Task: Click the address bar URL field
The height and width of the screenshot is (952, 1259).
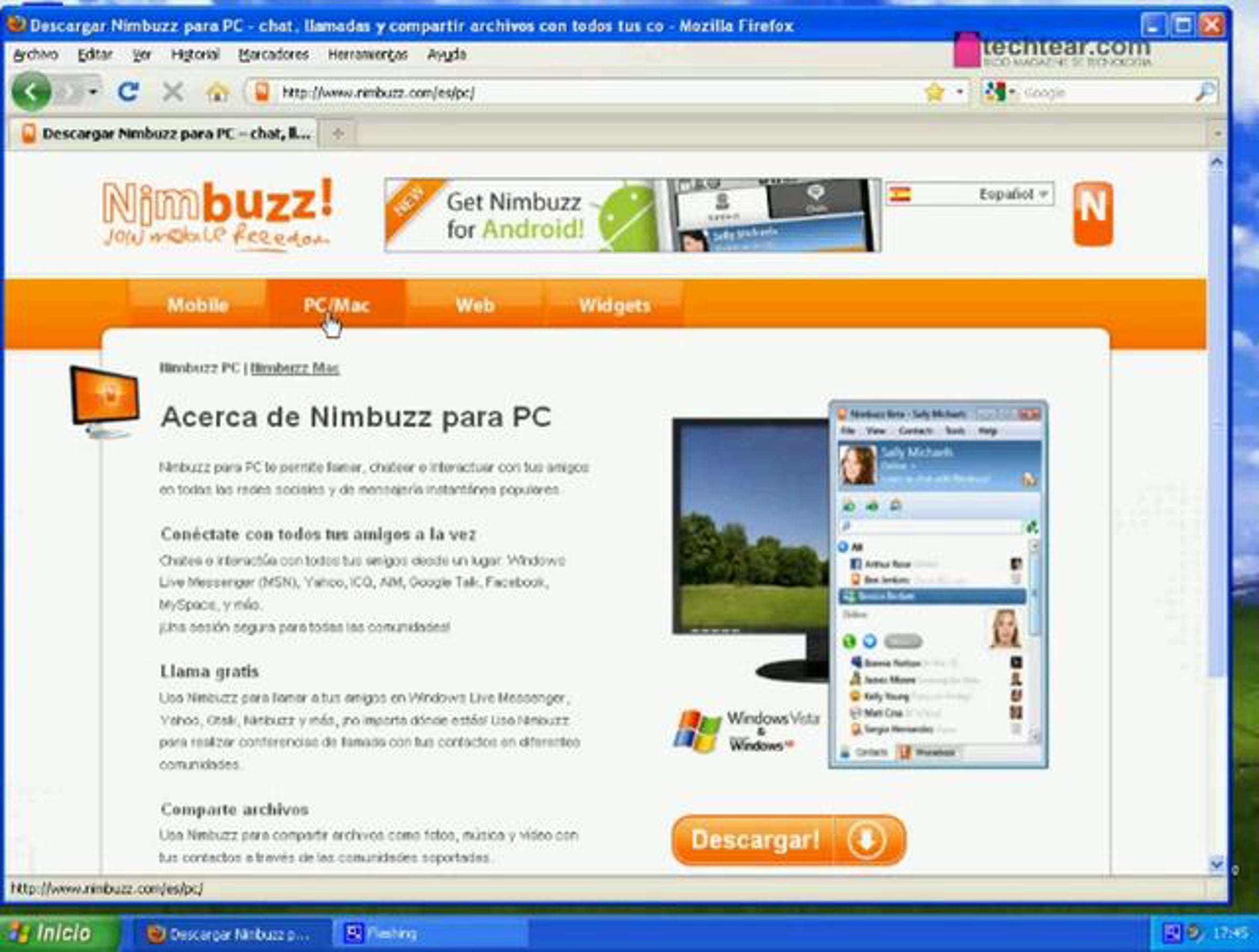Action: [x=598, y=92]
